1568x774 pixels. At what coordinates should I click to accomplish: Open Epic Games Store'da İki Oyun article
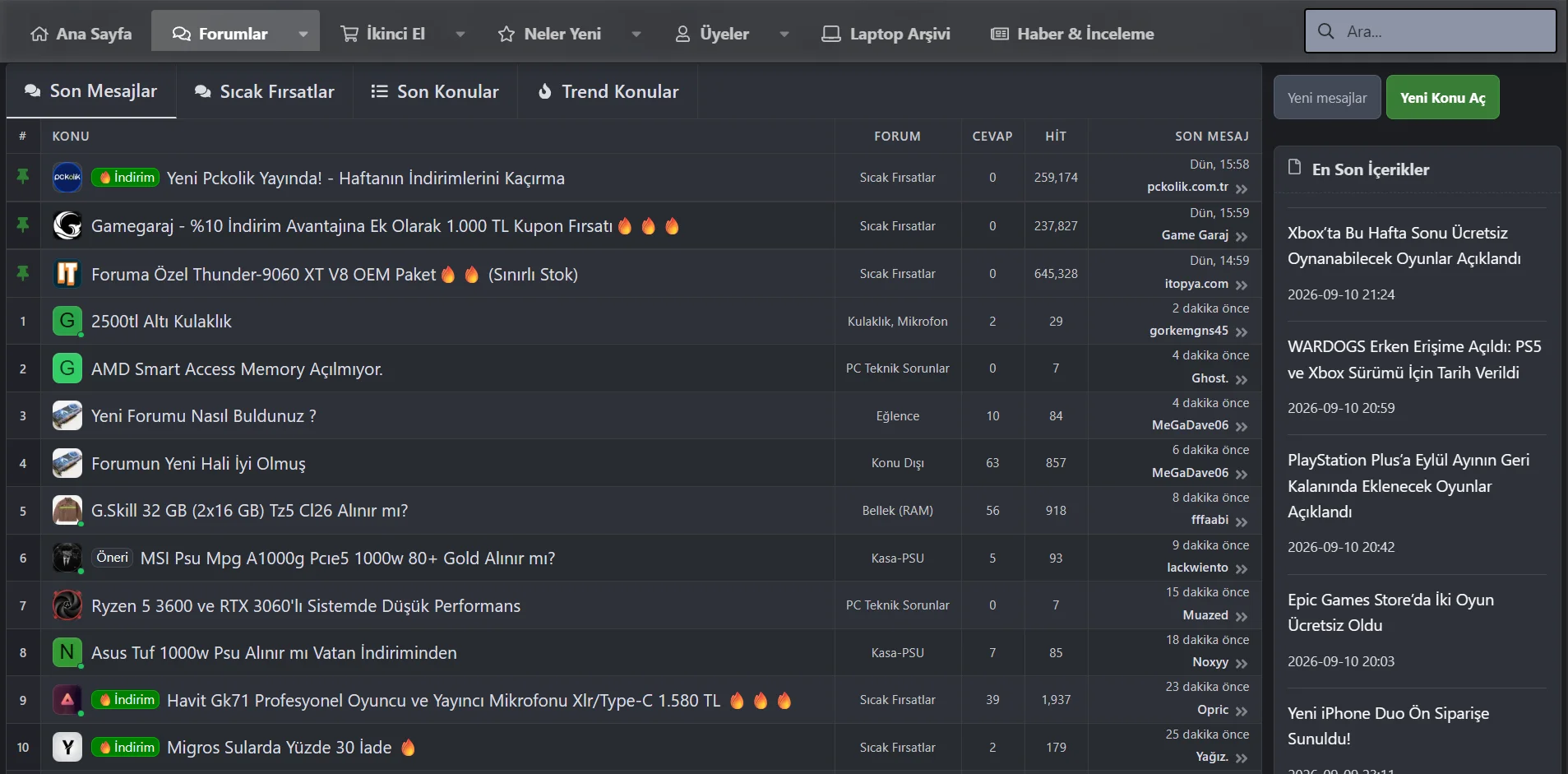click(1390, 613)
